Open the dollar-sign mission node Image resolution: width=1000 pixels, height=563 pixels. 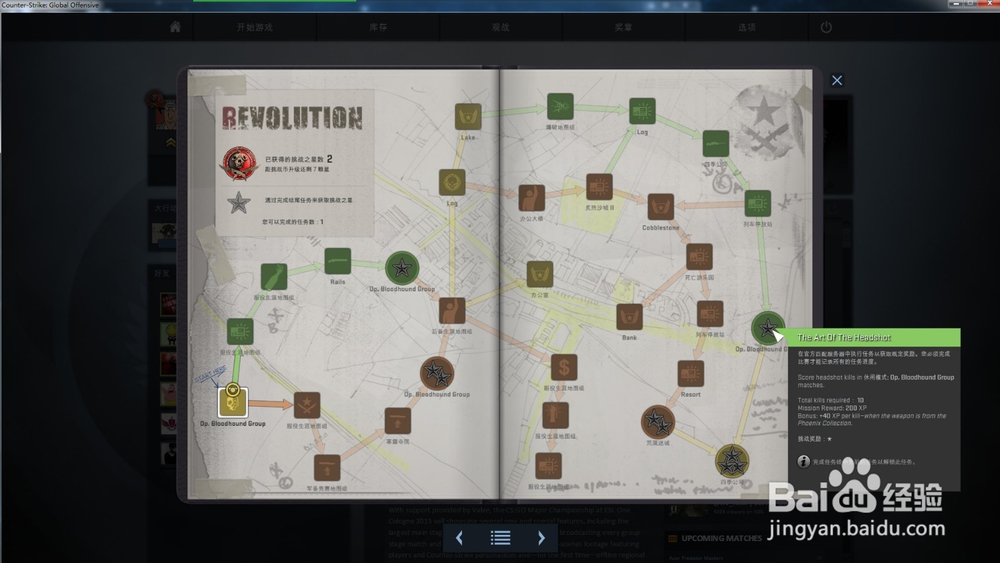point(564,368)
